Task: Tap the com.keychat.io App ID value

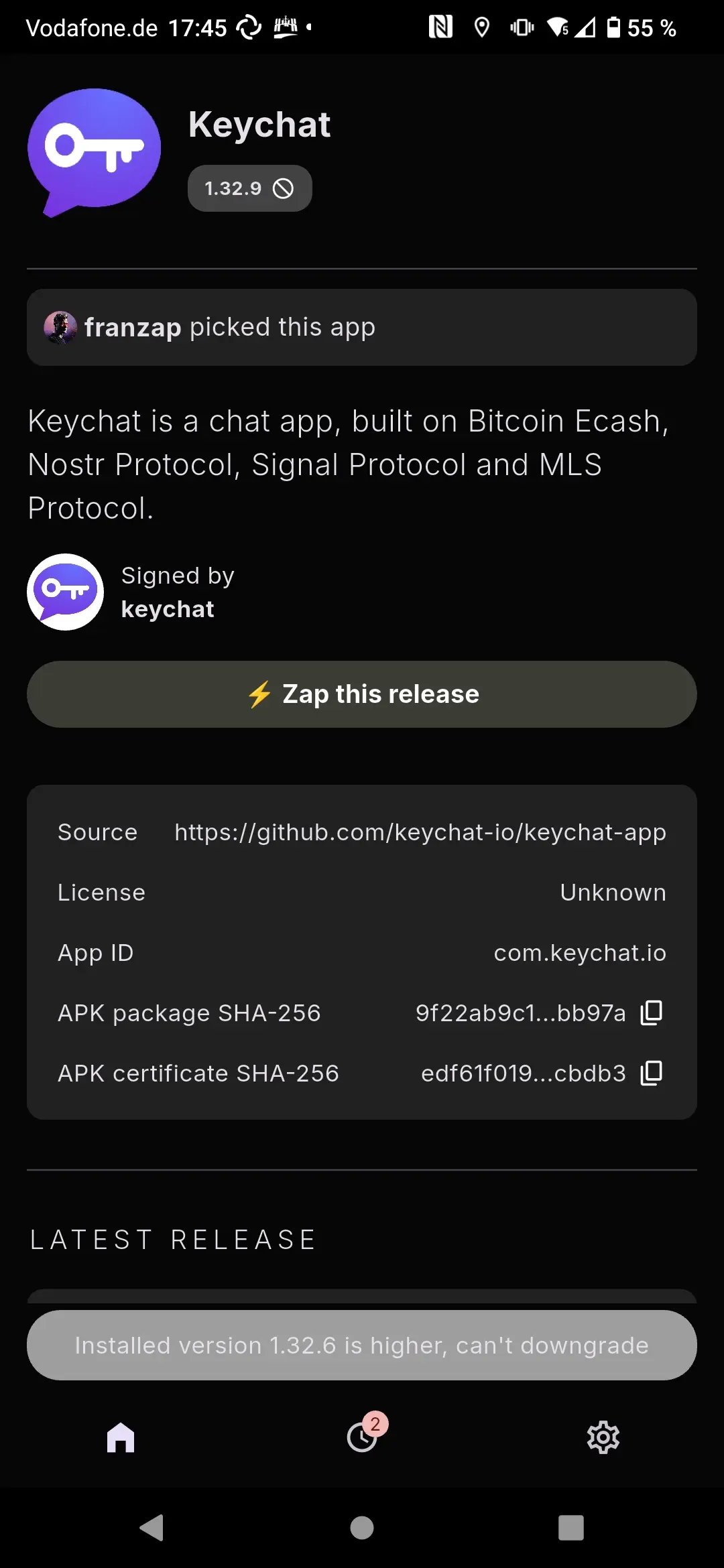Action: point(580,953)
